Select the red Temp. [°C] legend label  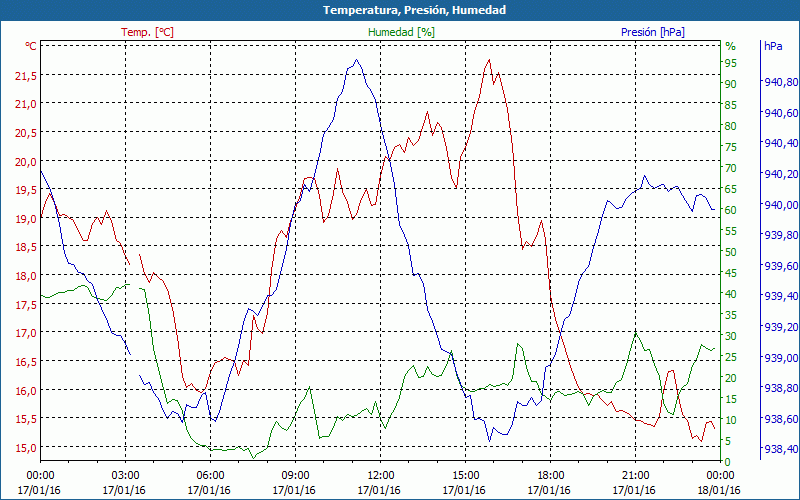tap(147, 32)
